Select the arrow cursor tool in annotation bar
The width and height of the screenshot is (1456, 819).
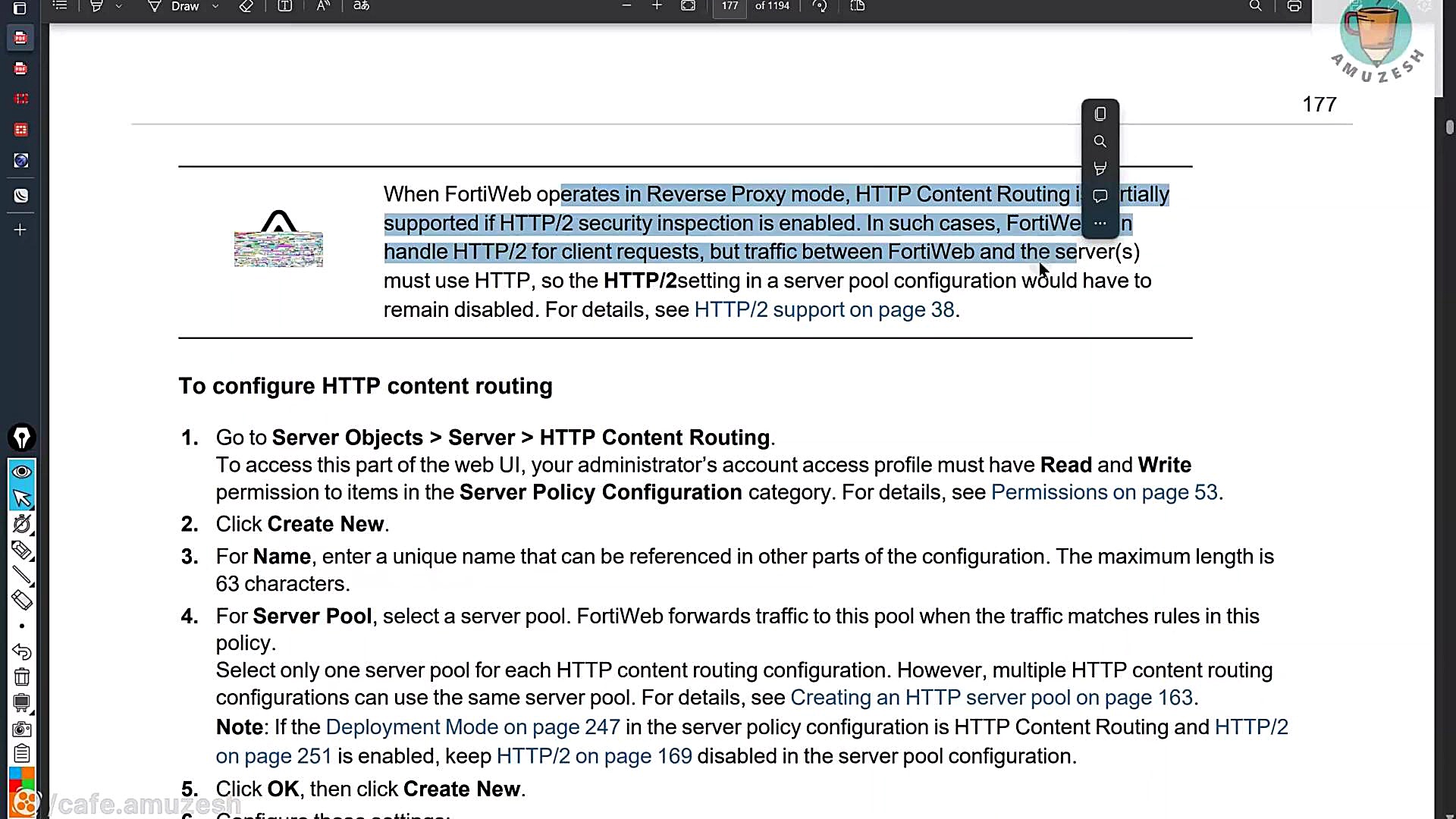pyautogui.click(x=22, y=499)
